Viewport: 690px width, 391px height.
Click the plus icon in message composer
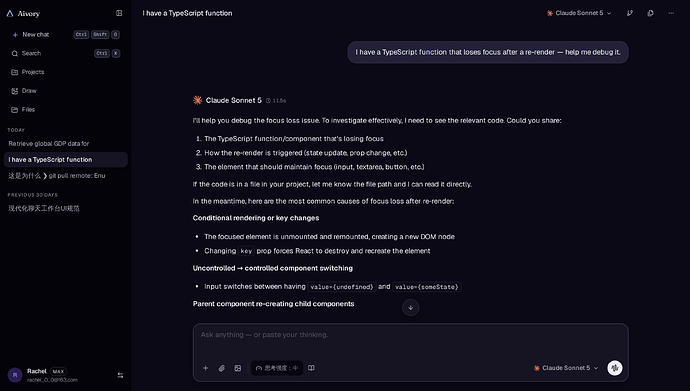[206, 368]
